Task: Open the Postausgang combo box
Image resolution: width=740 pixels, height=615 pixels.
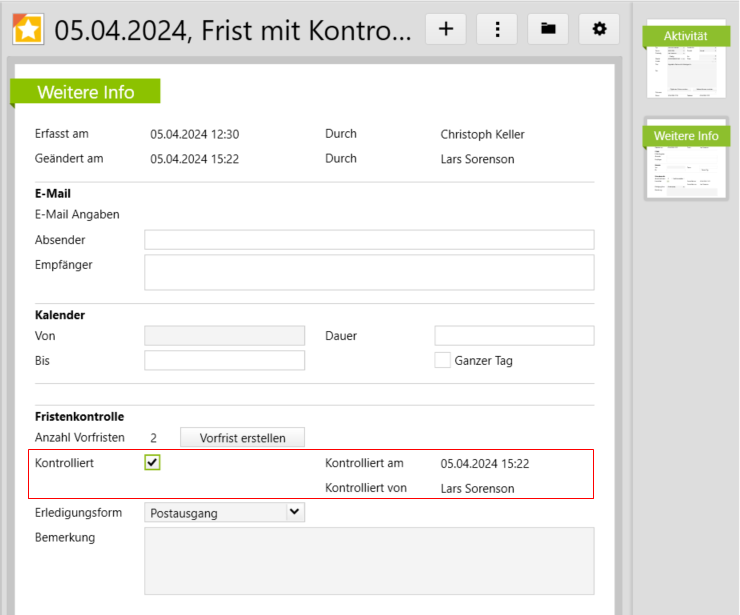Action: [x=215, y=513]
